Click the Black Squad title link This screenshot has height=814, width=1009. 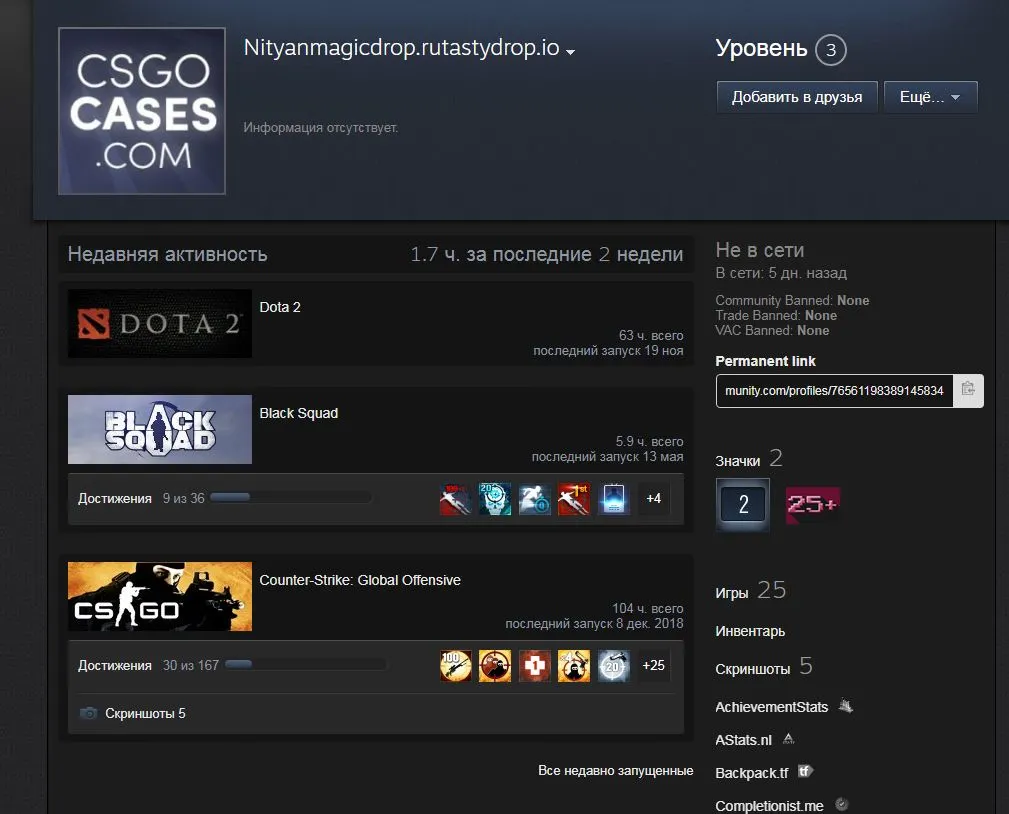pyautogui.click(x=299, y=413)
